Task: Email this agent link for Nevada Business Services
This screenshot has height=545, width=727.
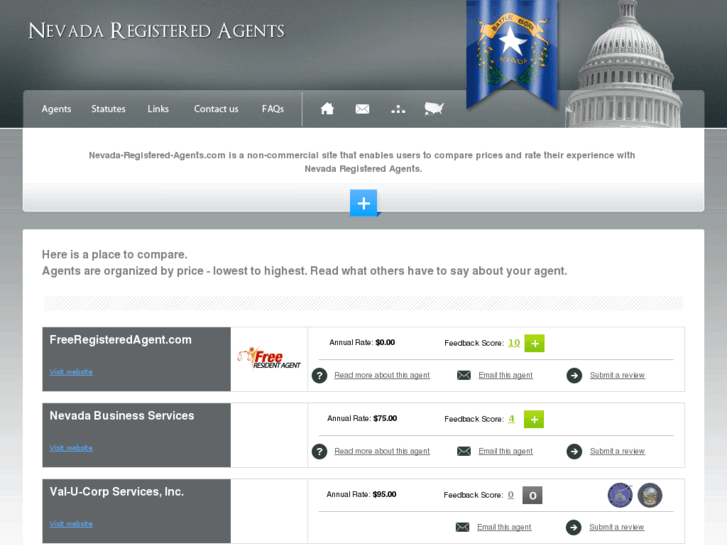Action: 505,451
